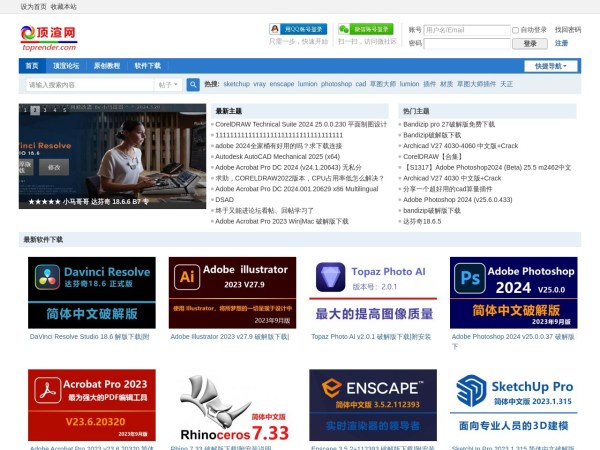Click the 注册 link
This screenshot has height=450, width=600.
tap(561, 43)
